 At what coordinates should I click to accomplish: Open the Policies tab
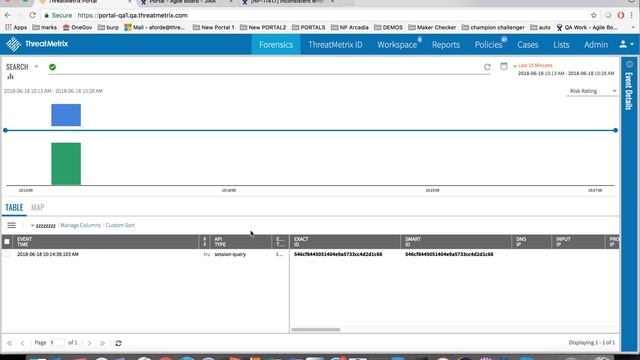[x=489, y=44]
